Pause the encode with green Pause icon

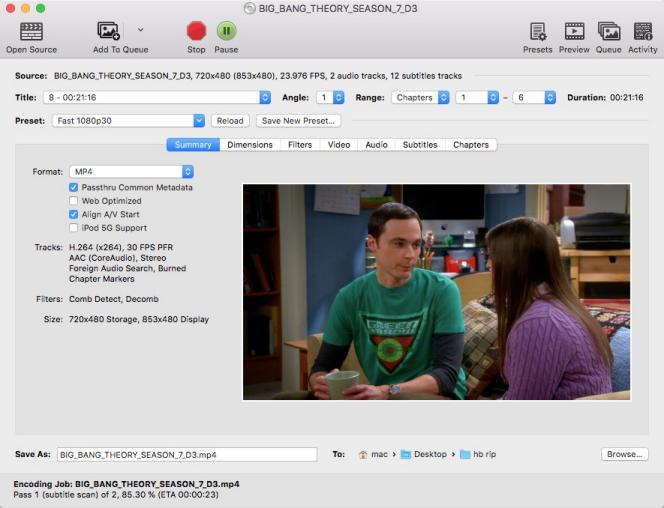click(x=227, y=31)
